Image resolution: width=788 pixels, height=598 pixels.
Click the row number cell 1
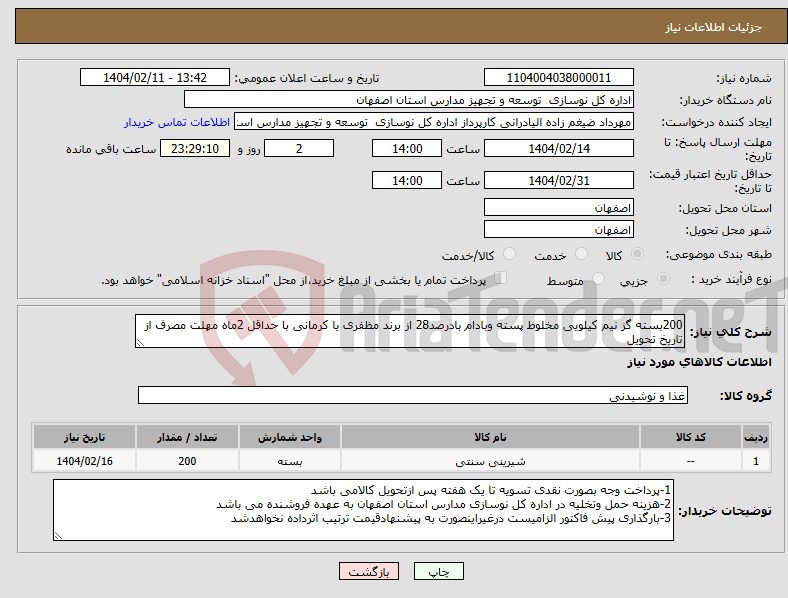click(x=756, y=461)
